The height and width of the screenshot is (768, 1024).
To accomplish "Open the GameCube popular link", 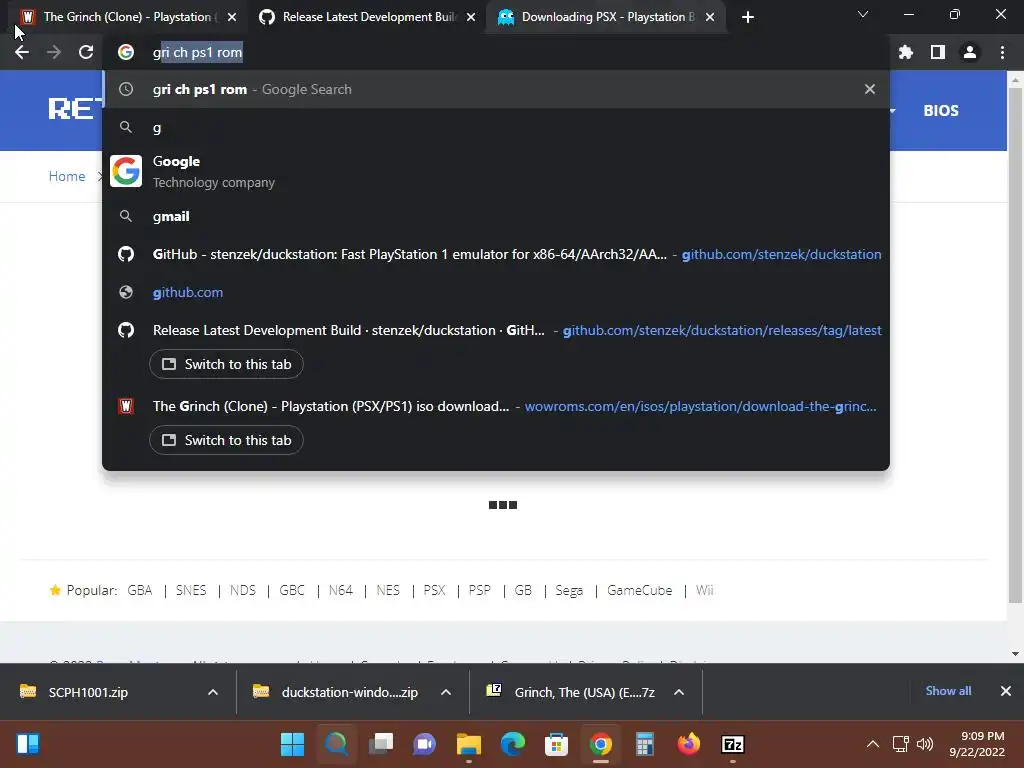I will coord(639,590).
